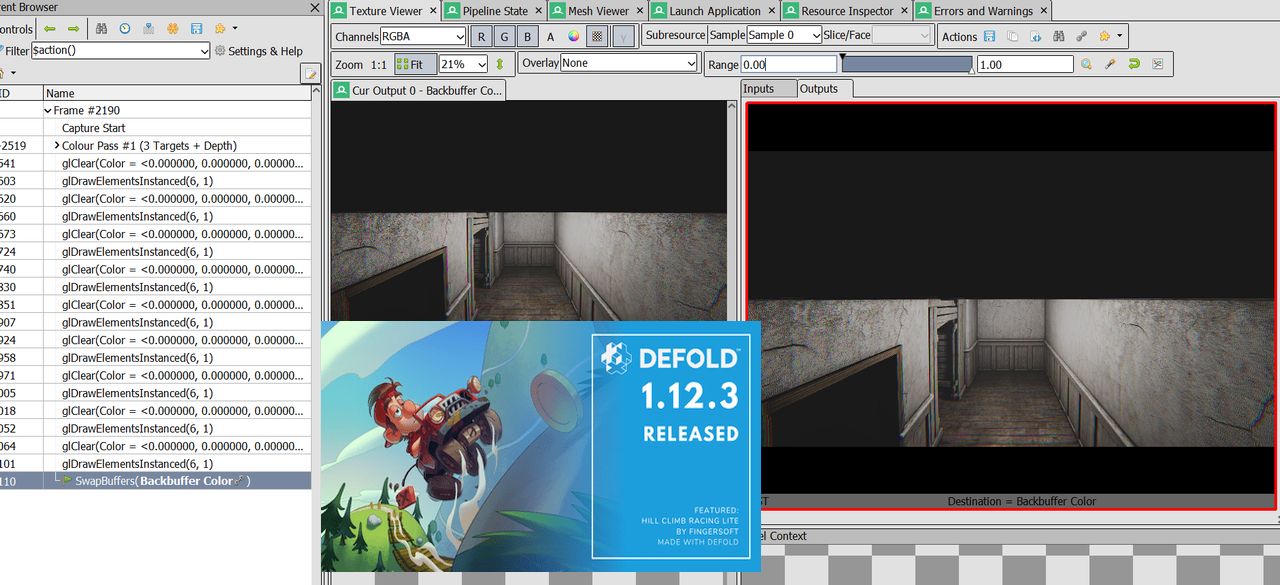1280x585 pixels.
Task: Switch to the Pipeline State tab
Action: tap(494, 11)
